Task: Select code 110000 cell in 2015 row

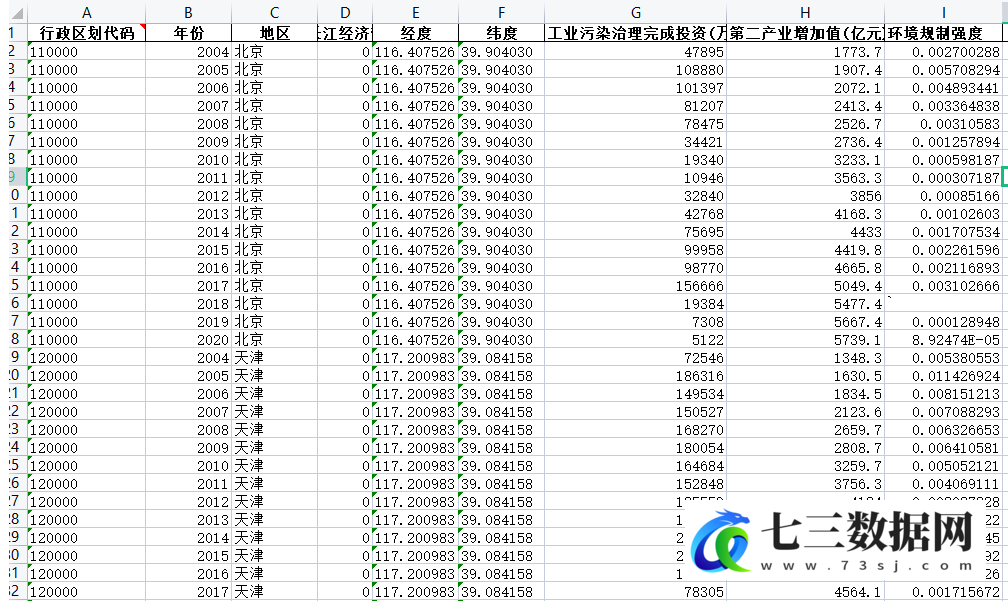Action: (x=87, y=250)
